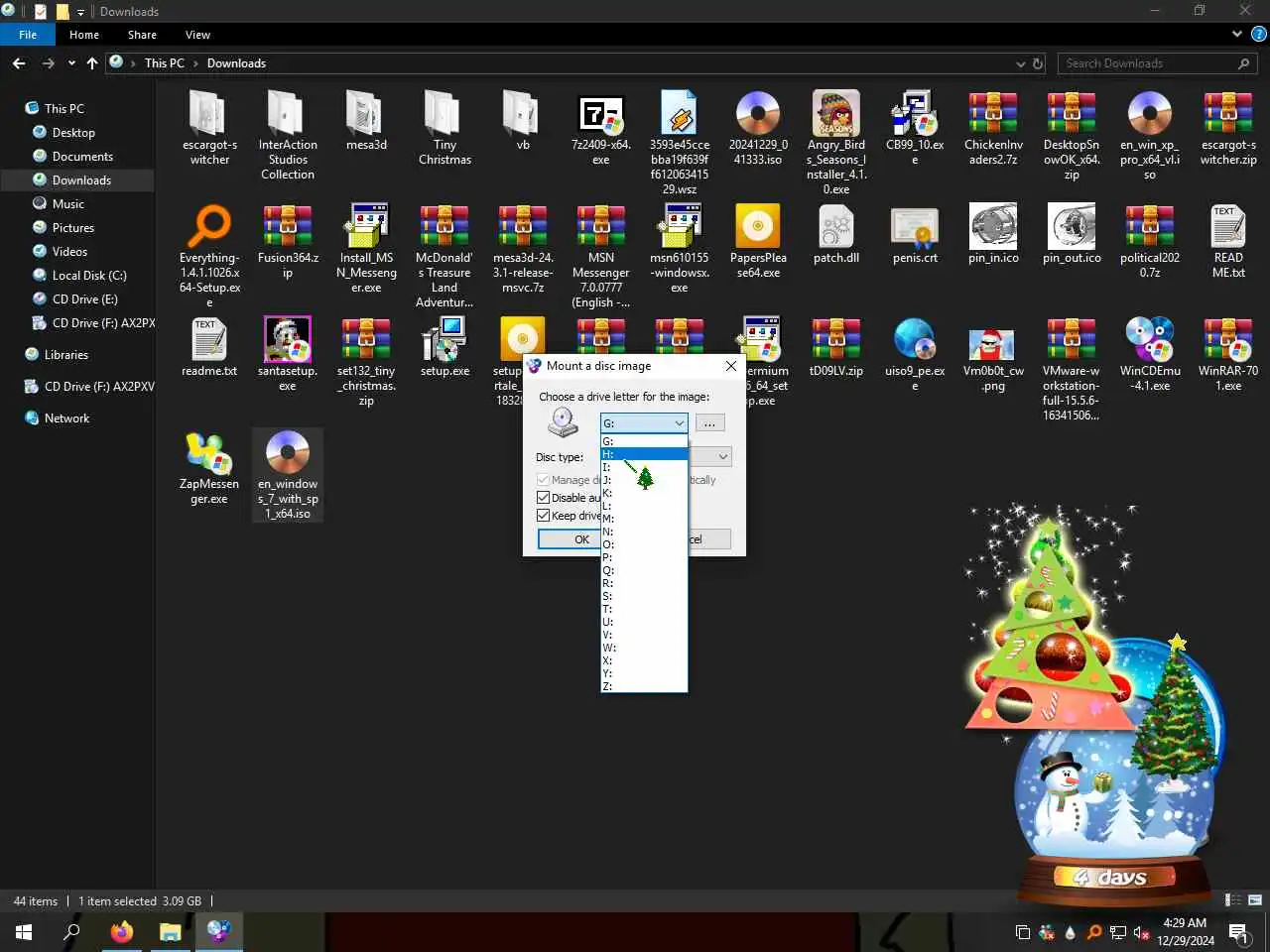Open the Home ribbon tab
The height and width of the screenshot is (952, 1270).
84,35
